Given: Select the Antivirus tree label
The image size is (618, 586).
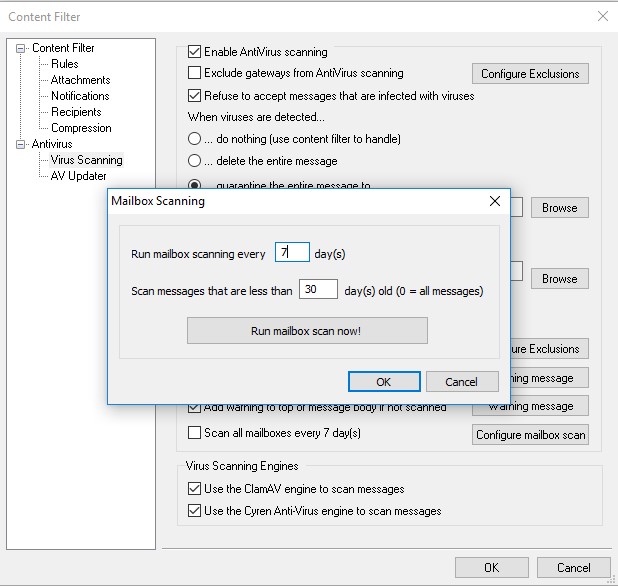Looking at the screenshot, I should point(52,144).
